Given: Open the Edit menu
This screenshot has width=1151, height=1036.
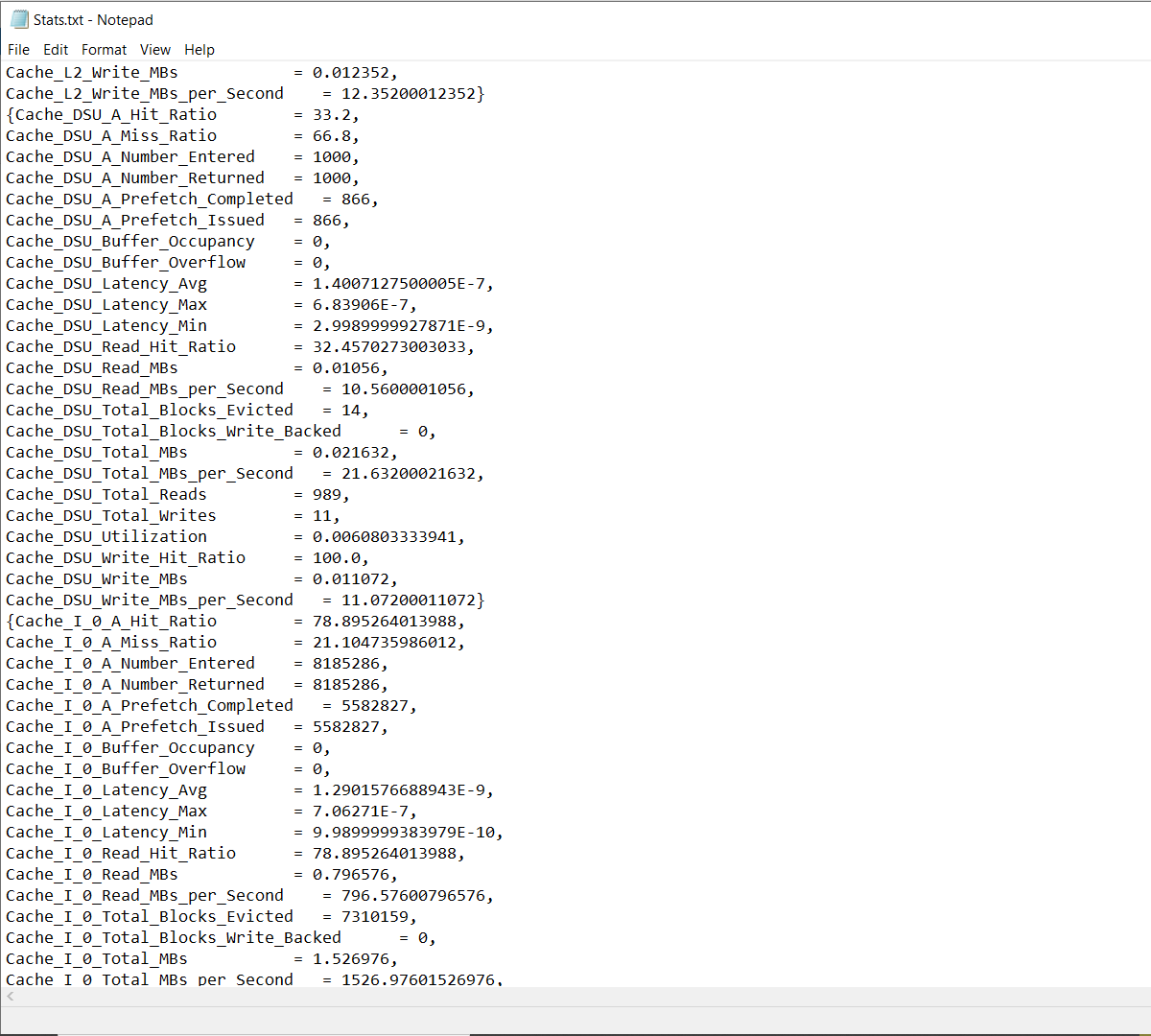Looking at the screenshot, I should click(x=56, y=50).
